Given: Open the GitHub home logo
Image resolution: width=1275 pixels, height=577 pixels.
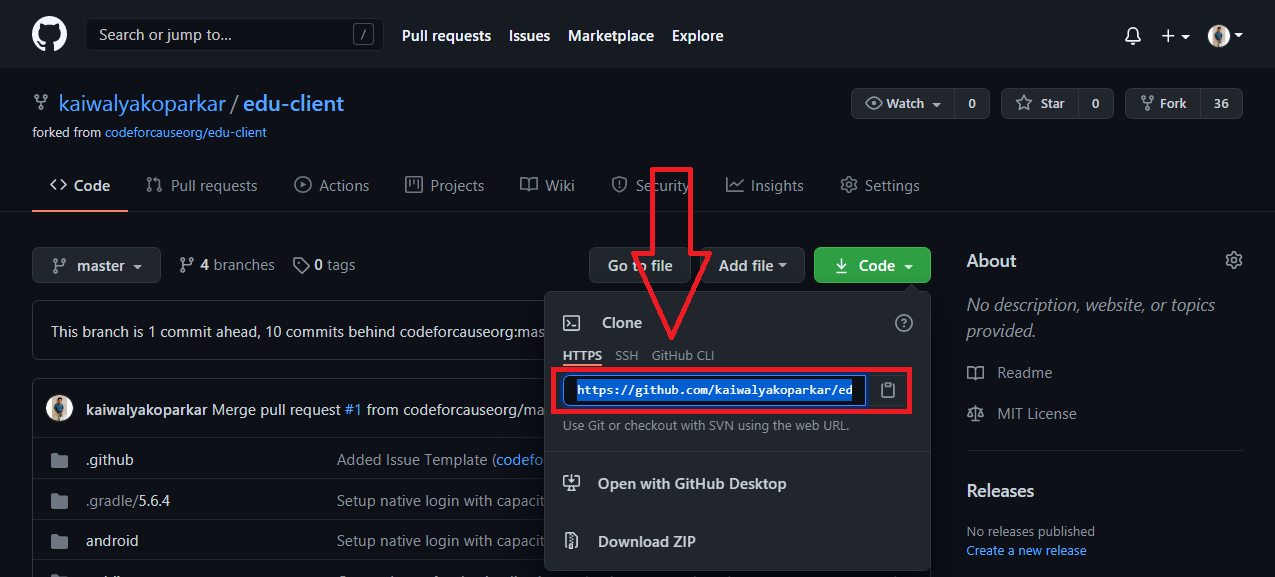Looking at the screenshot, I should pyautogui.click(x=50, y=35).
